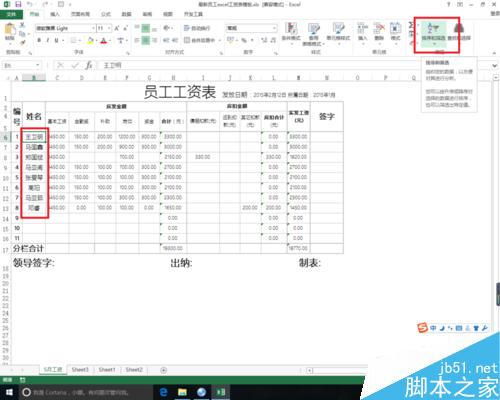Switch to the Page Layout ribbon tab
The width and height of the screenshot is (500, 400).
click(80, 14)
